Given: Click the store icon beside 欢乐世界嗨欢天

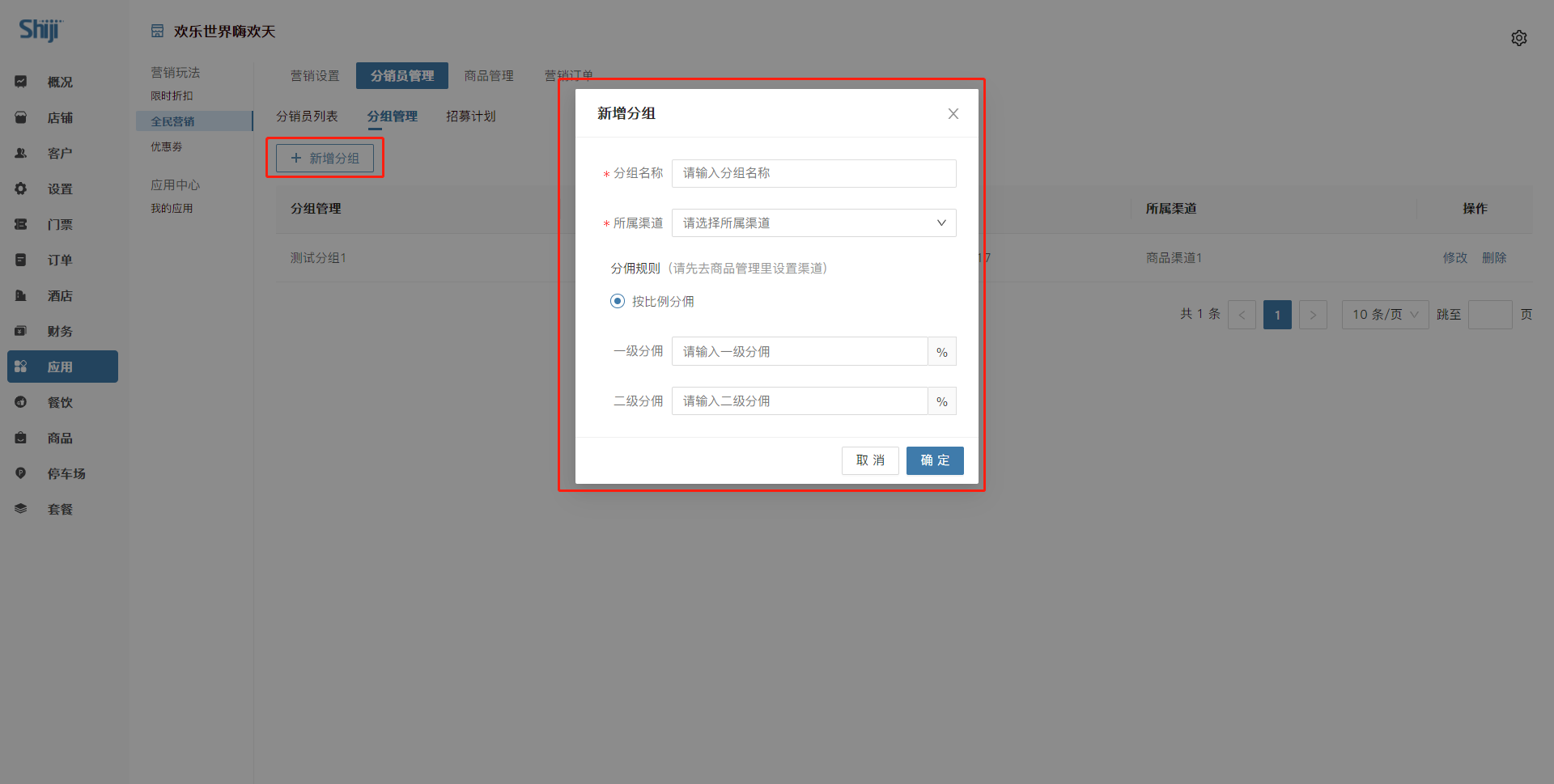Looking at the screenshot, I should click(x=157, y=32).
